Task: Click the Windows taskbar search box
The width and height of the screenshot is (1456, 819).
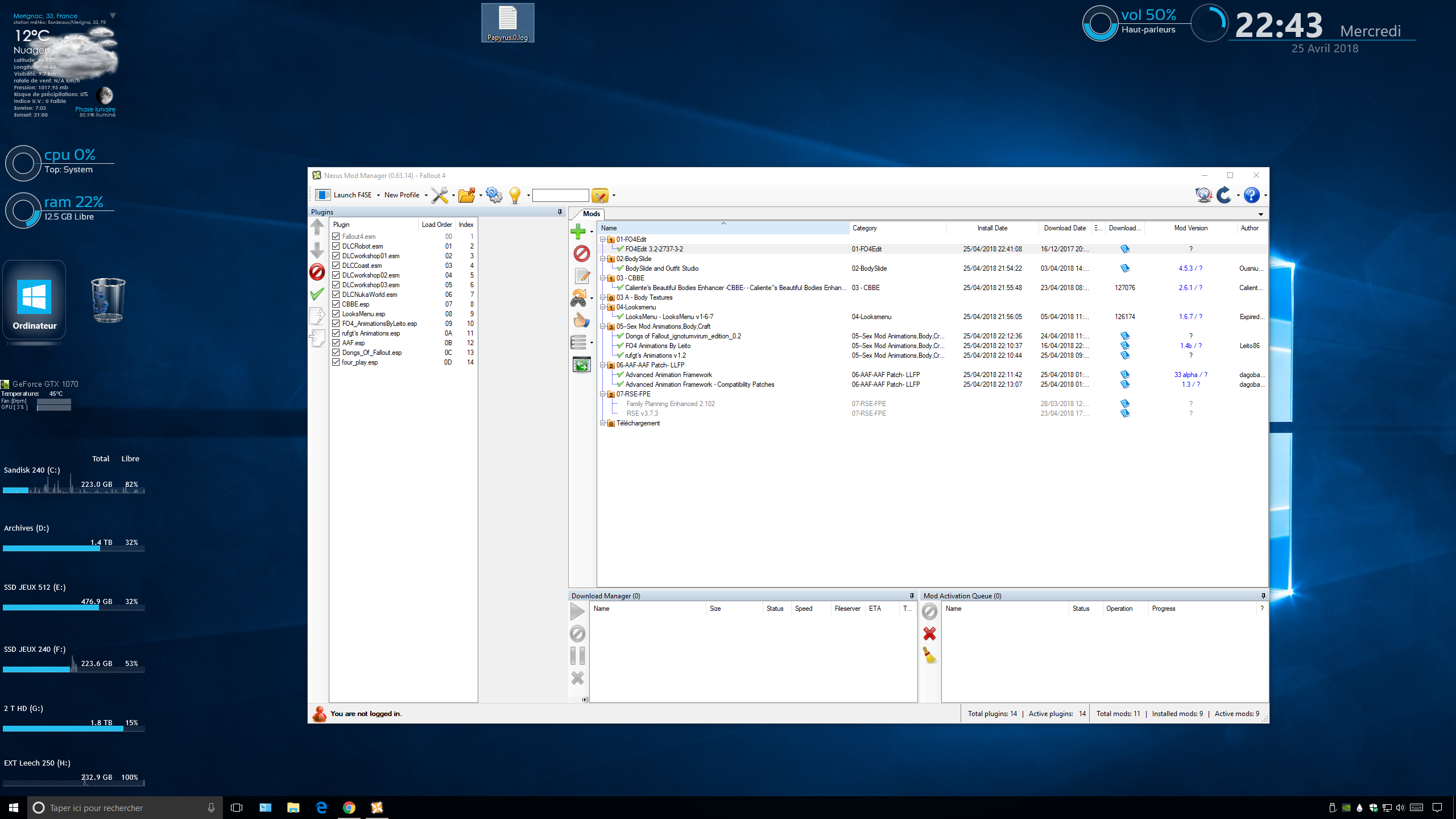Action: pos(125,808)
